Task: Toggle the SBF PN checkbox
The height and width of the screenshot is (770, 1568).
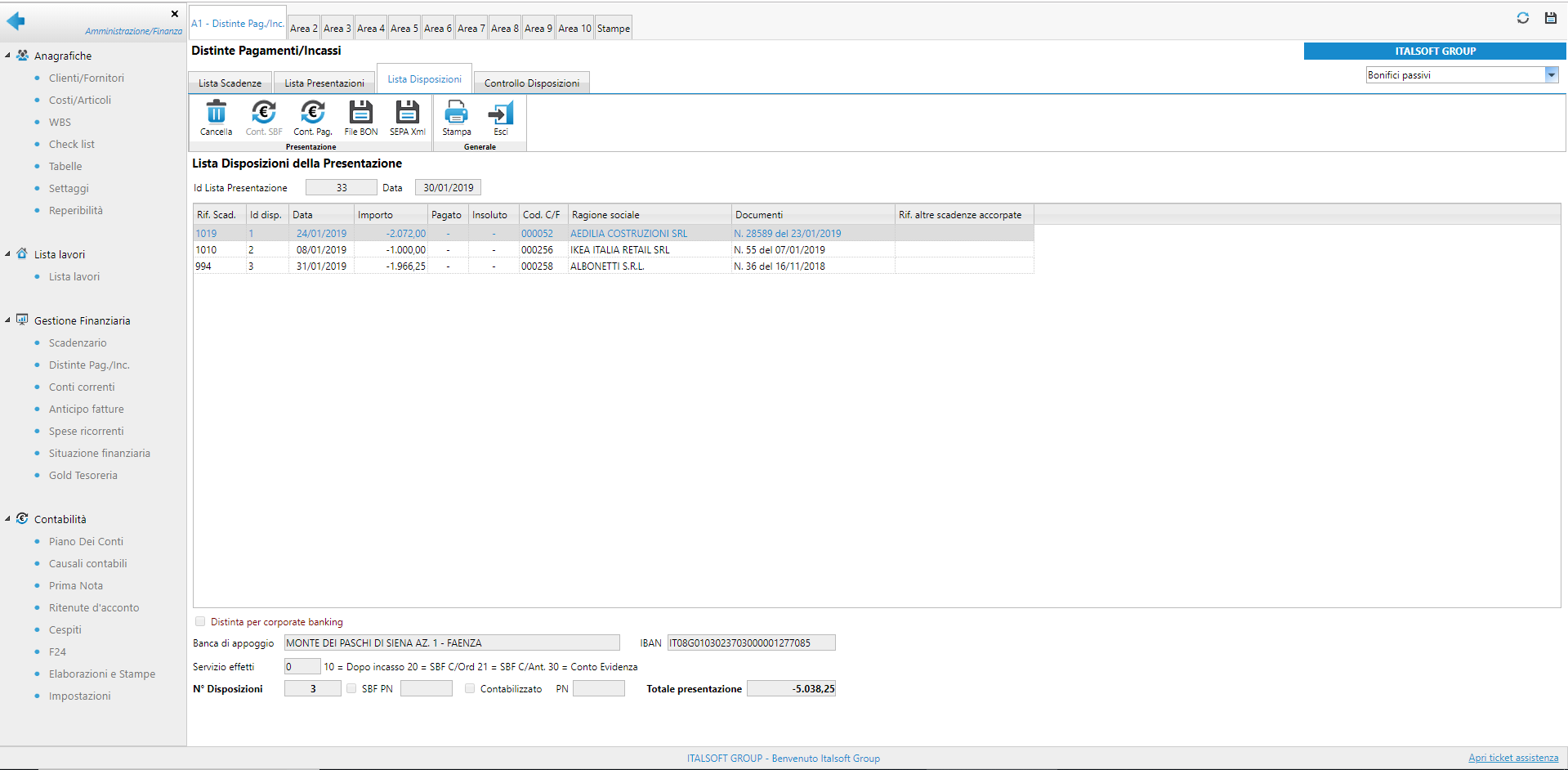Action: (x=351, y=688)
